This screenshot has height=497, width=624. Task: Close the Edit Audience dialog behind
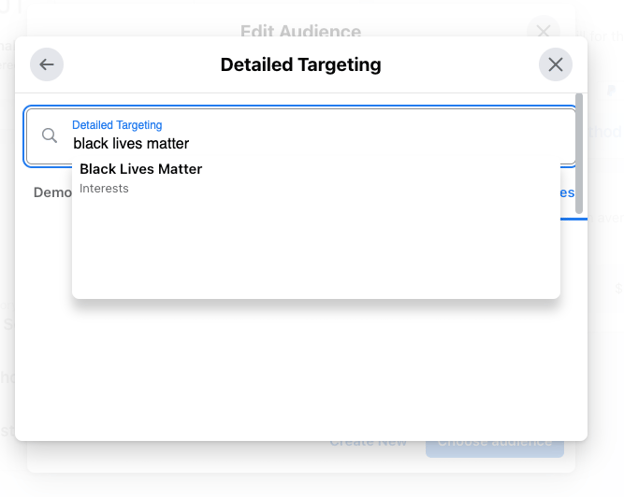coord(544,28)
